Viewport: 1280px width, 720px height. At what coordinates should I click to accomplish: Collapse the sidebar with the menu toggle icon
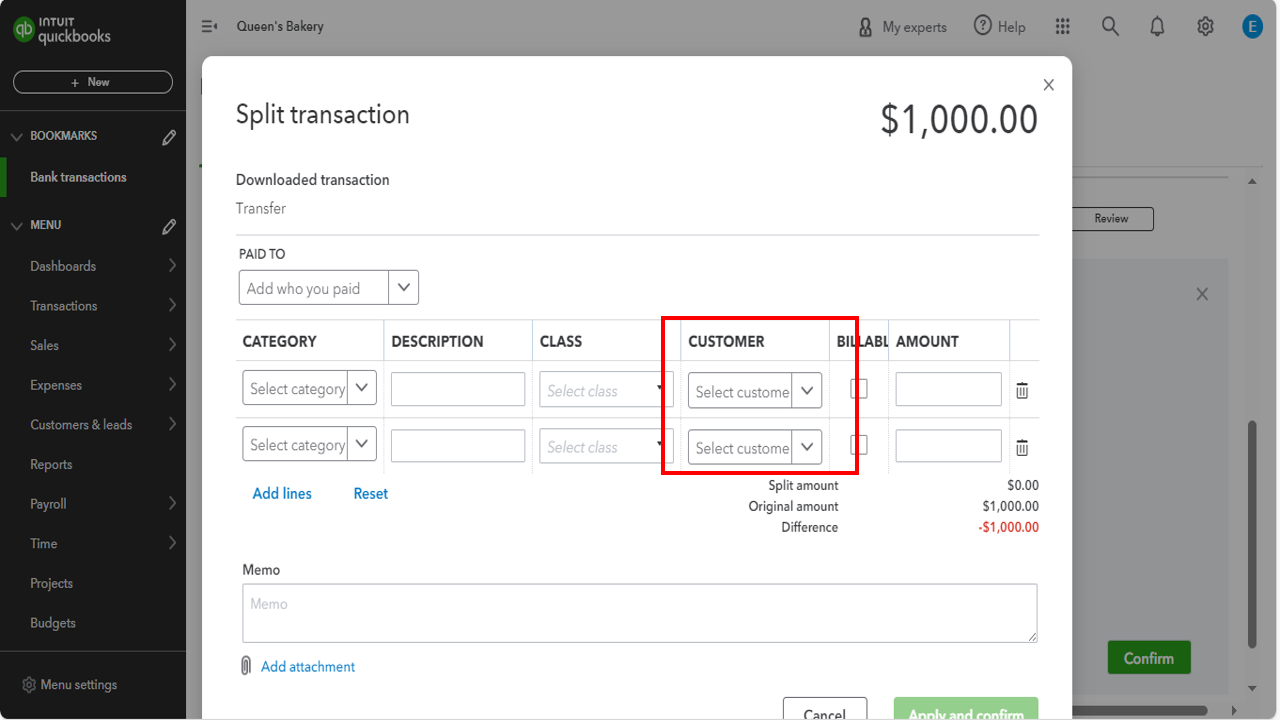coord(209,27)
